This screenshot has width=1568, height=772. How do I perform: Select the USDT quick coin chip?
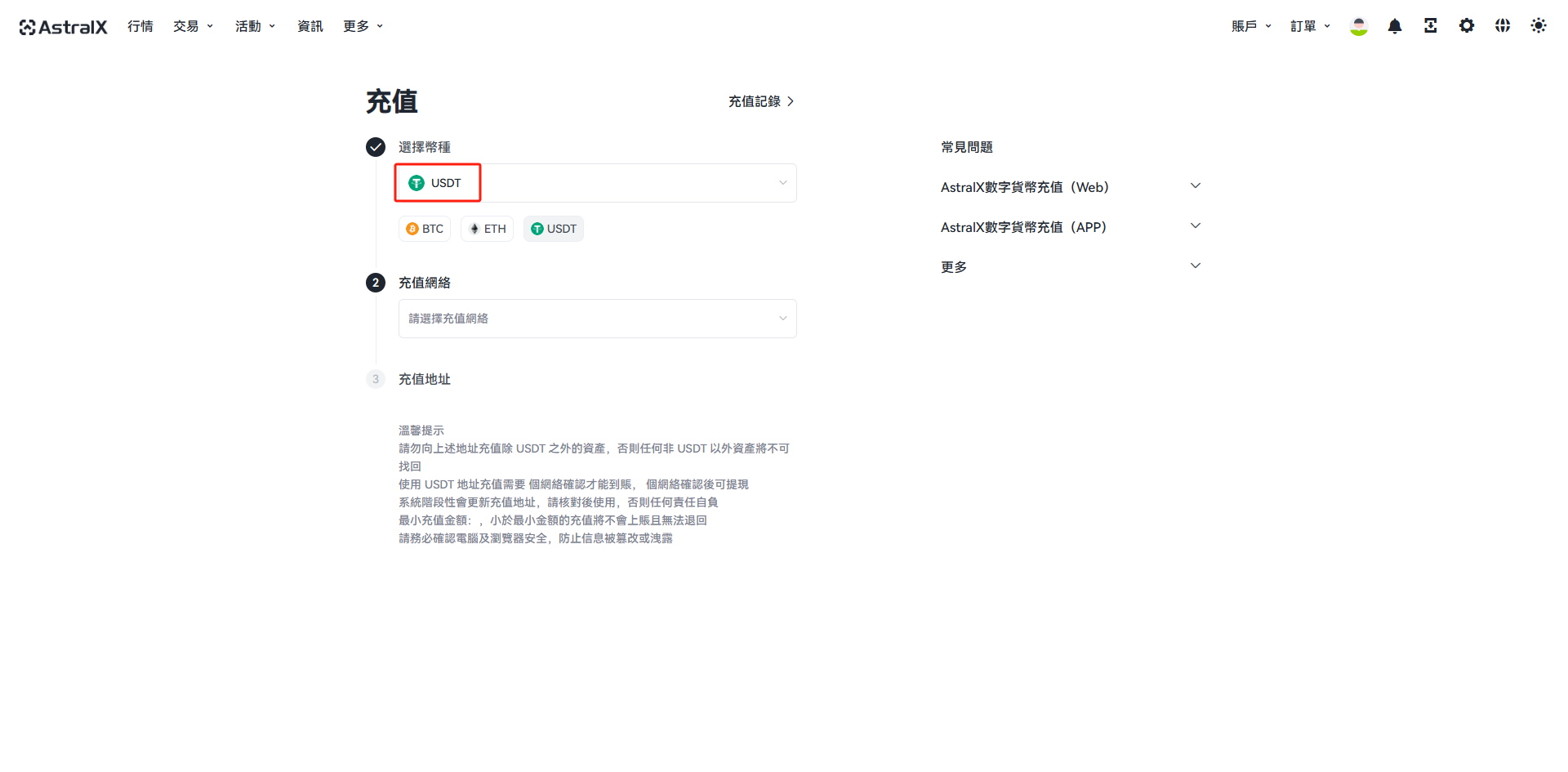click(x=554, y=229)
